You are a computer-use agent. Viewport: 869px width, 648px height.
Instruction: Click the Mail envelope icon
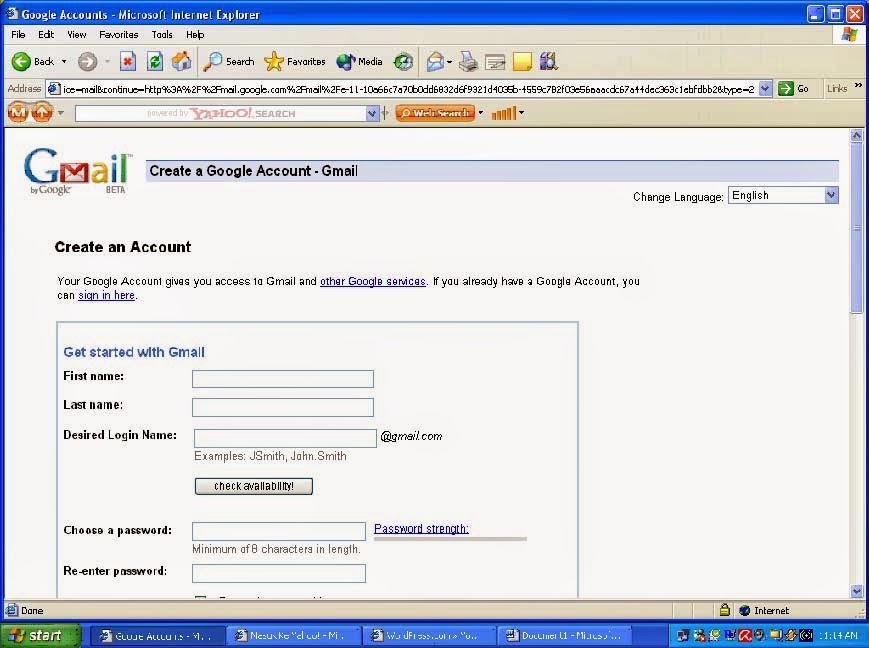pos(436,62)
